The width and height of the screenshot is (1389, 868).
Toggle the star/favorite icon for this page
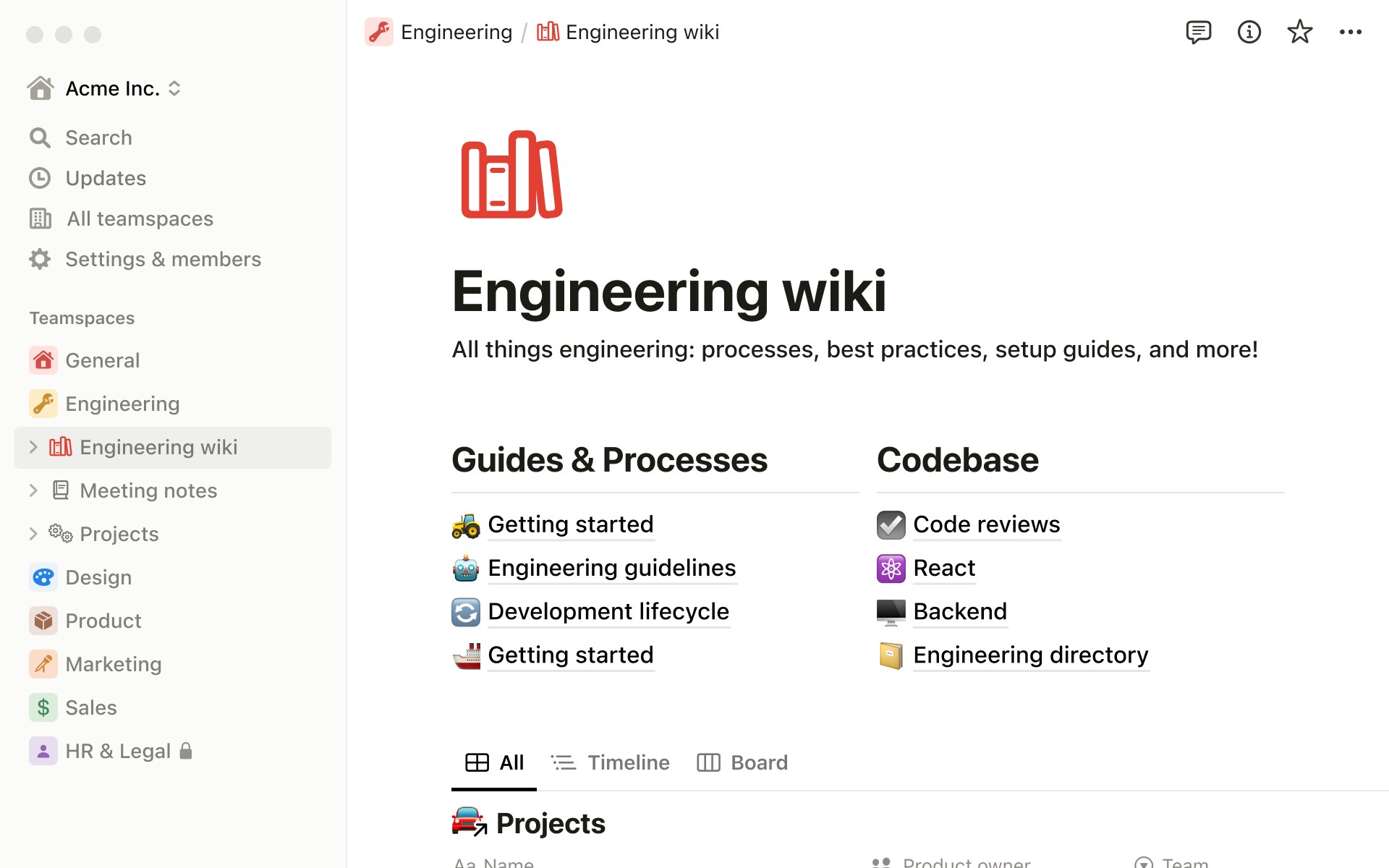click(1300, 32)
